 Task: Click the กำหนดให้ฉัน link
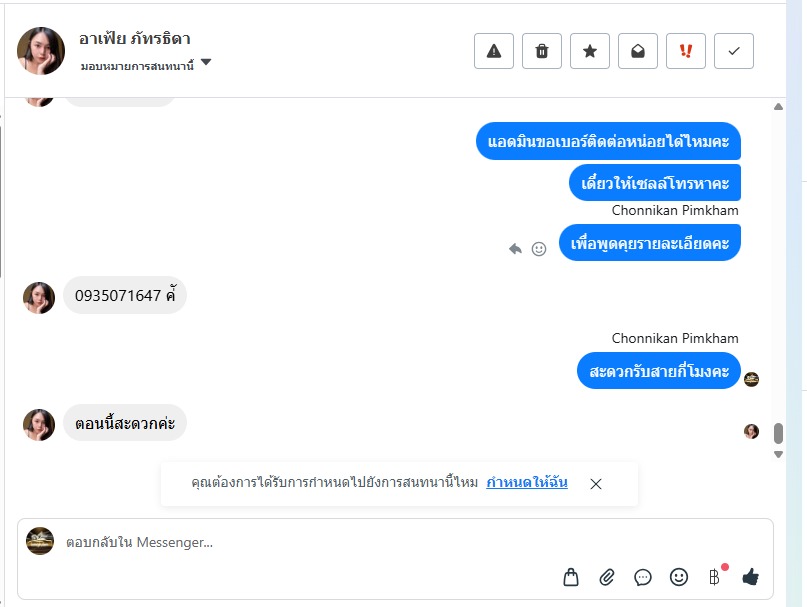coord(527,482)
